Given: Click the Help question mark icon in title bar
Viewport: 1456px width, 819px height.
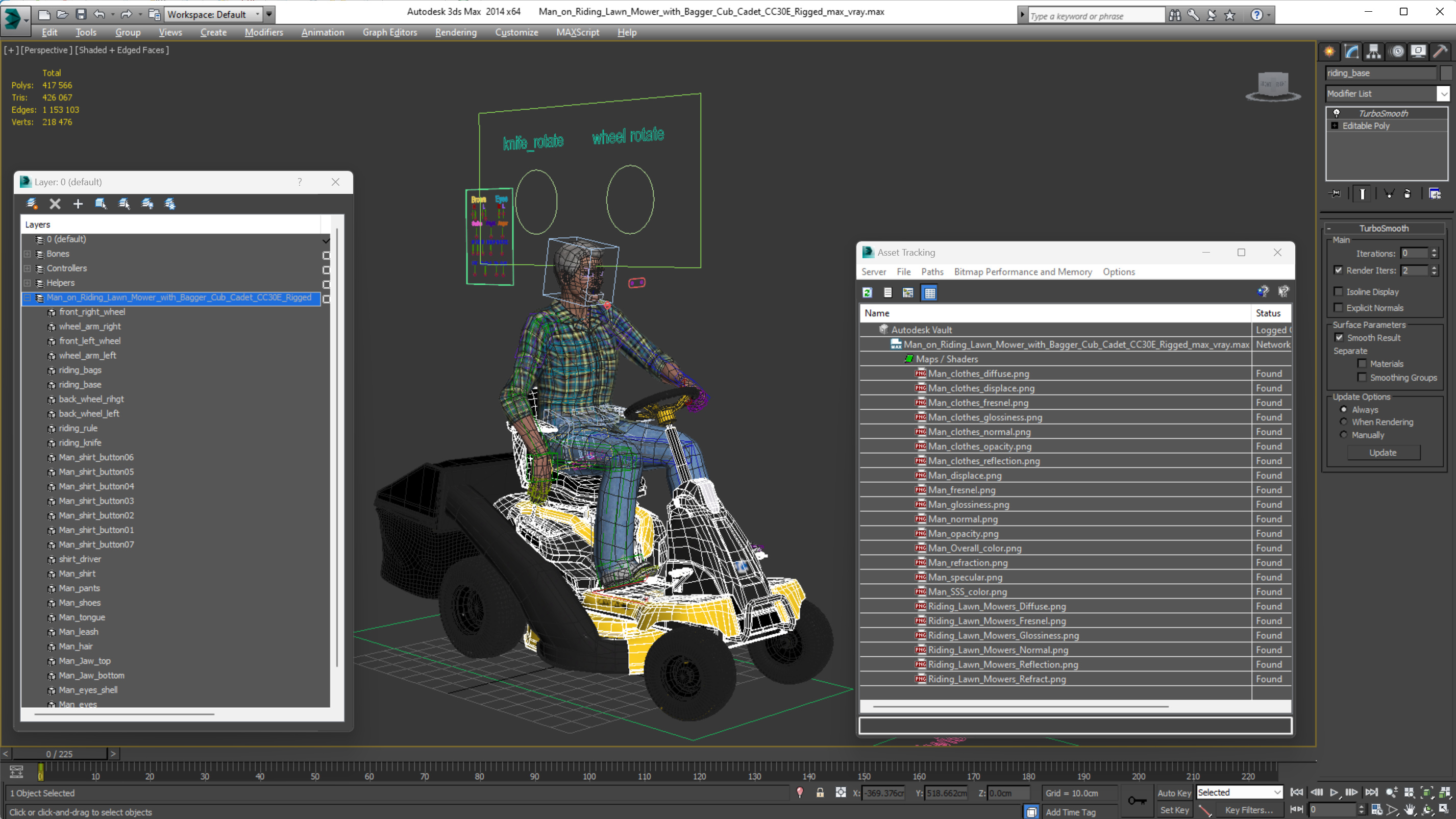Looking at the screenshot, I should pyautogui.click(x=1256, y=15).
